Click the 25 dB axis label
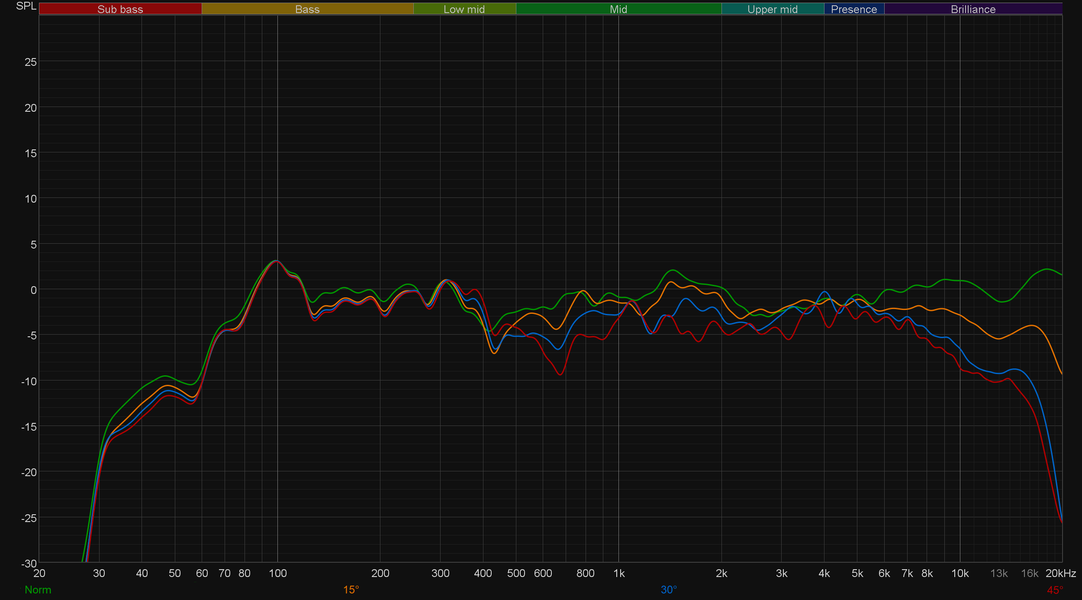The width and height of the screenshot is (1082, 600). (30, 62)
